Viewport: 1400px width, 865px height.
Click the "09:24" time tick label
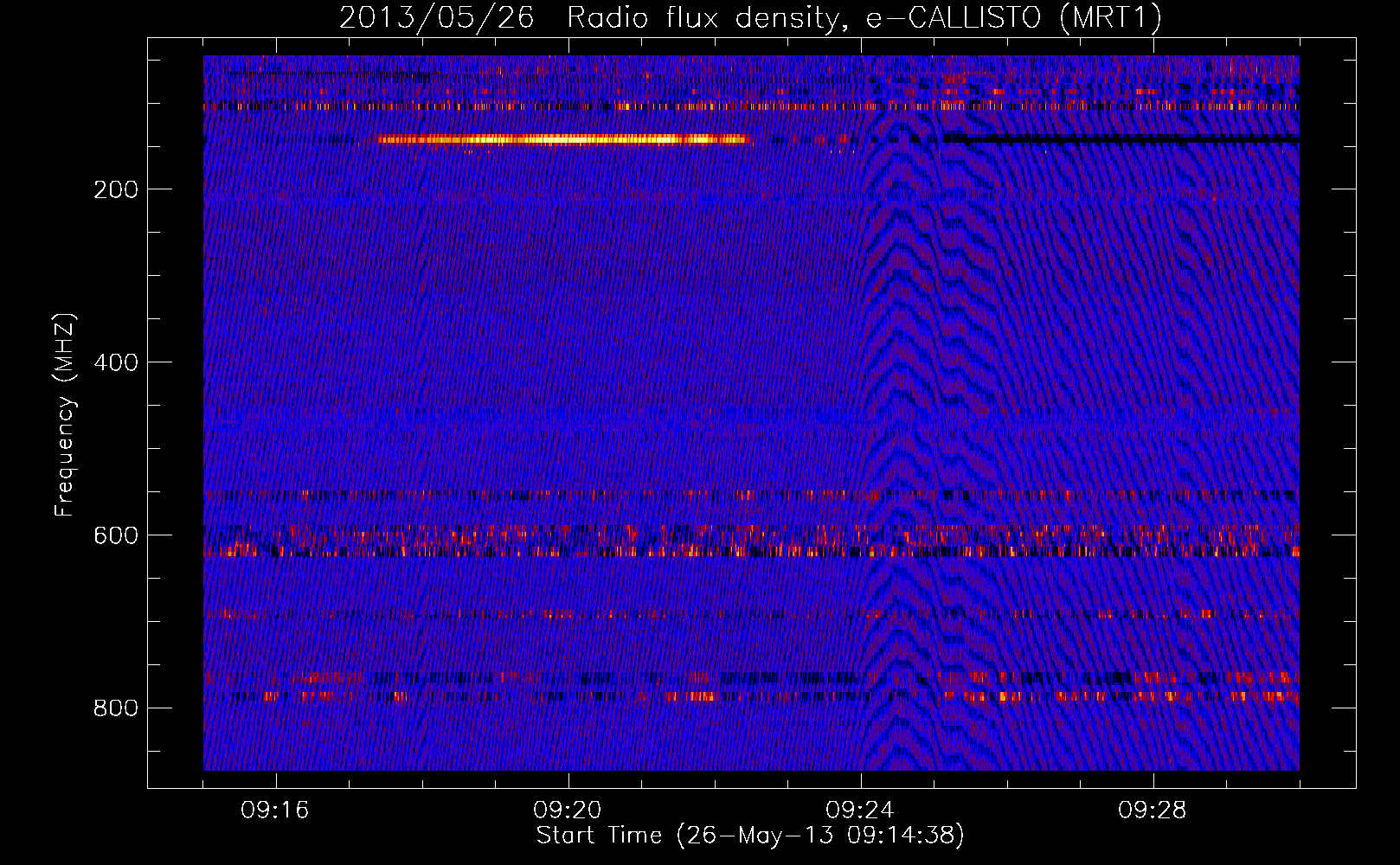860,811
